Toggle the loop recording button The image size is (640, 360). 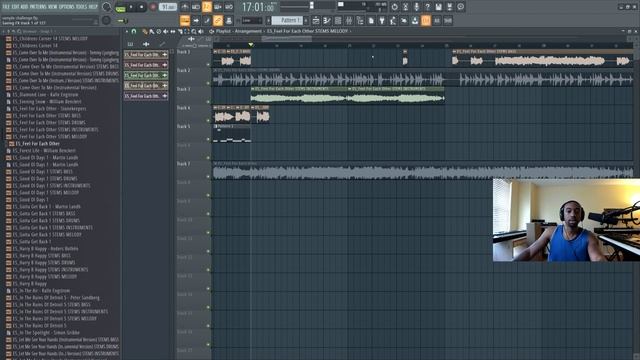[x=229, y=7]
